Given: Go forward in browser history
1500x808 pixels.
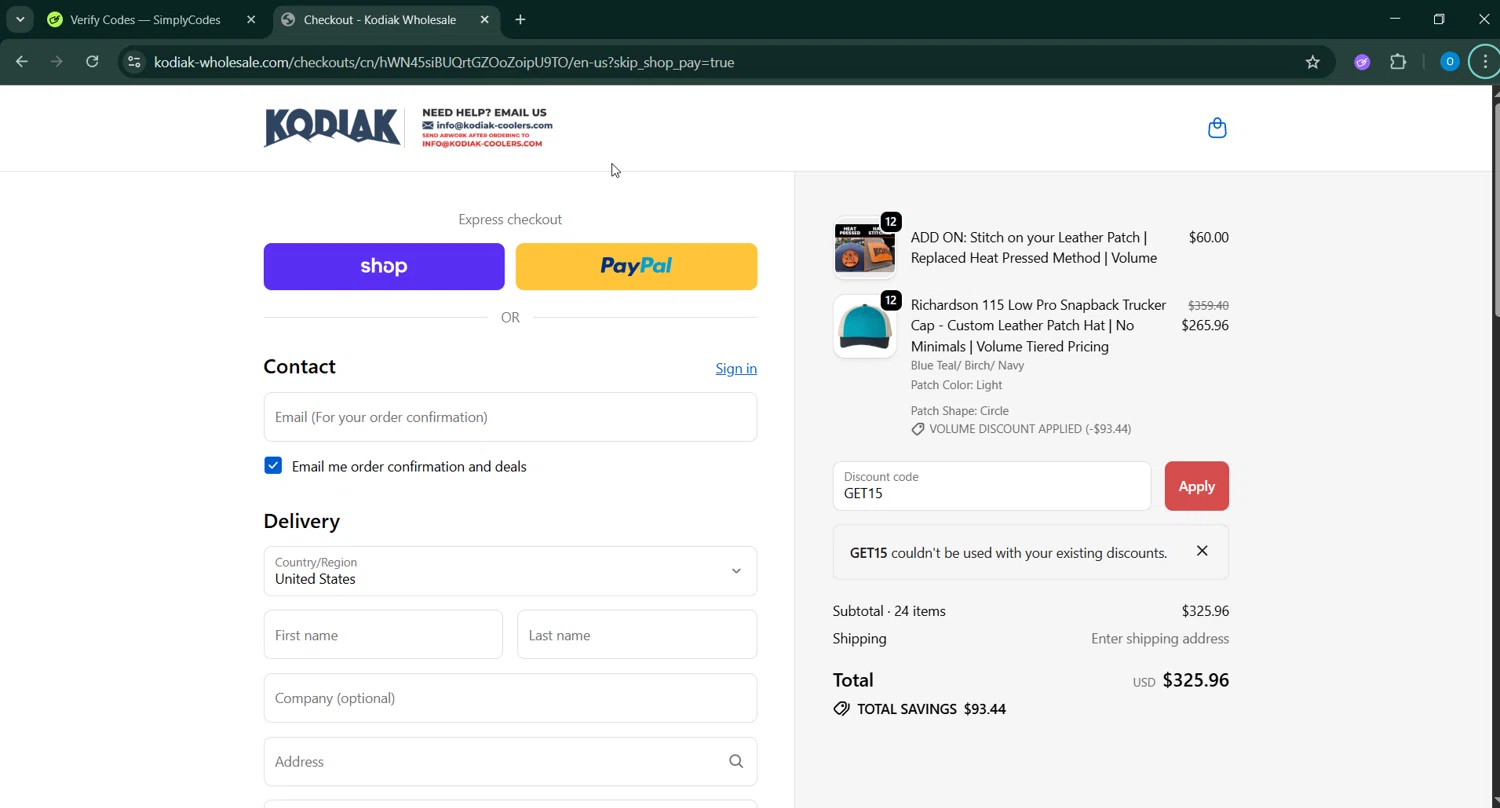Looking at the screenshot, I should (x=57, y=62).
